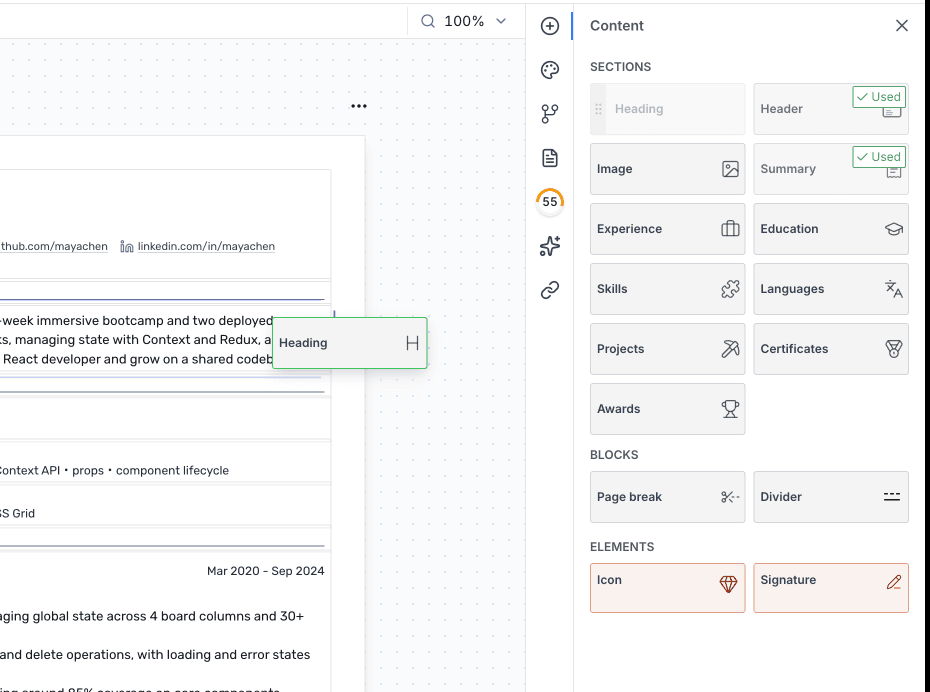Click the Mar 2020 – Sep 2024 date

coord(266,571)
